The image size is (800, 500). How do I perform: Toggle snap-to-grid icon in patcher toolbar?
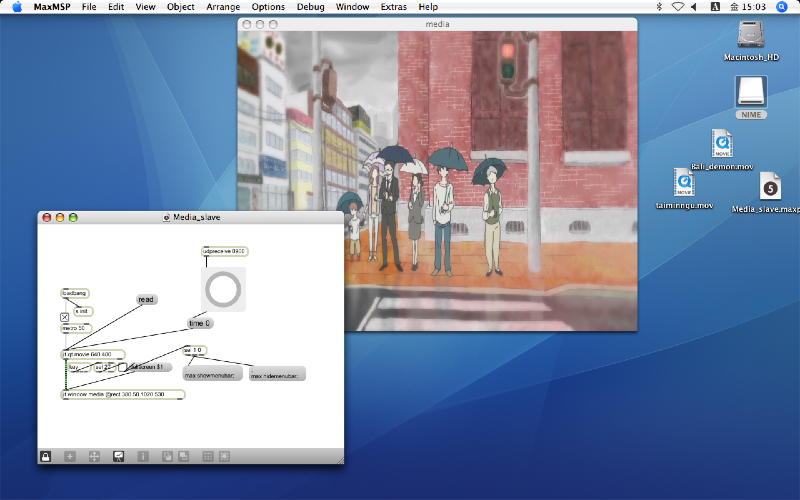(224, 457)
